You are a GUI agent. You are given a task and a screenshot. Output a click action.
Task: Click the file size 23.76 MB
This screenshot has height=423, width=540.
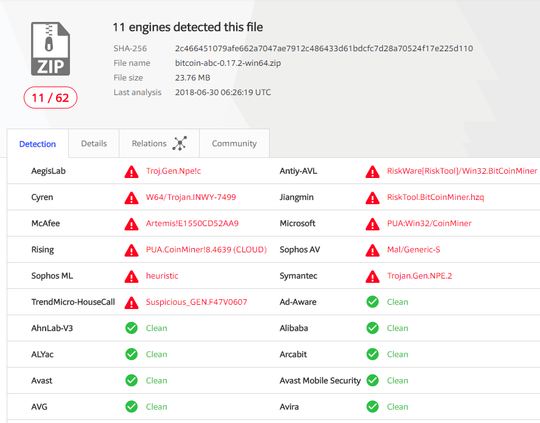coord(193,78)
